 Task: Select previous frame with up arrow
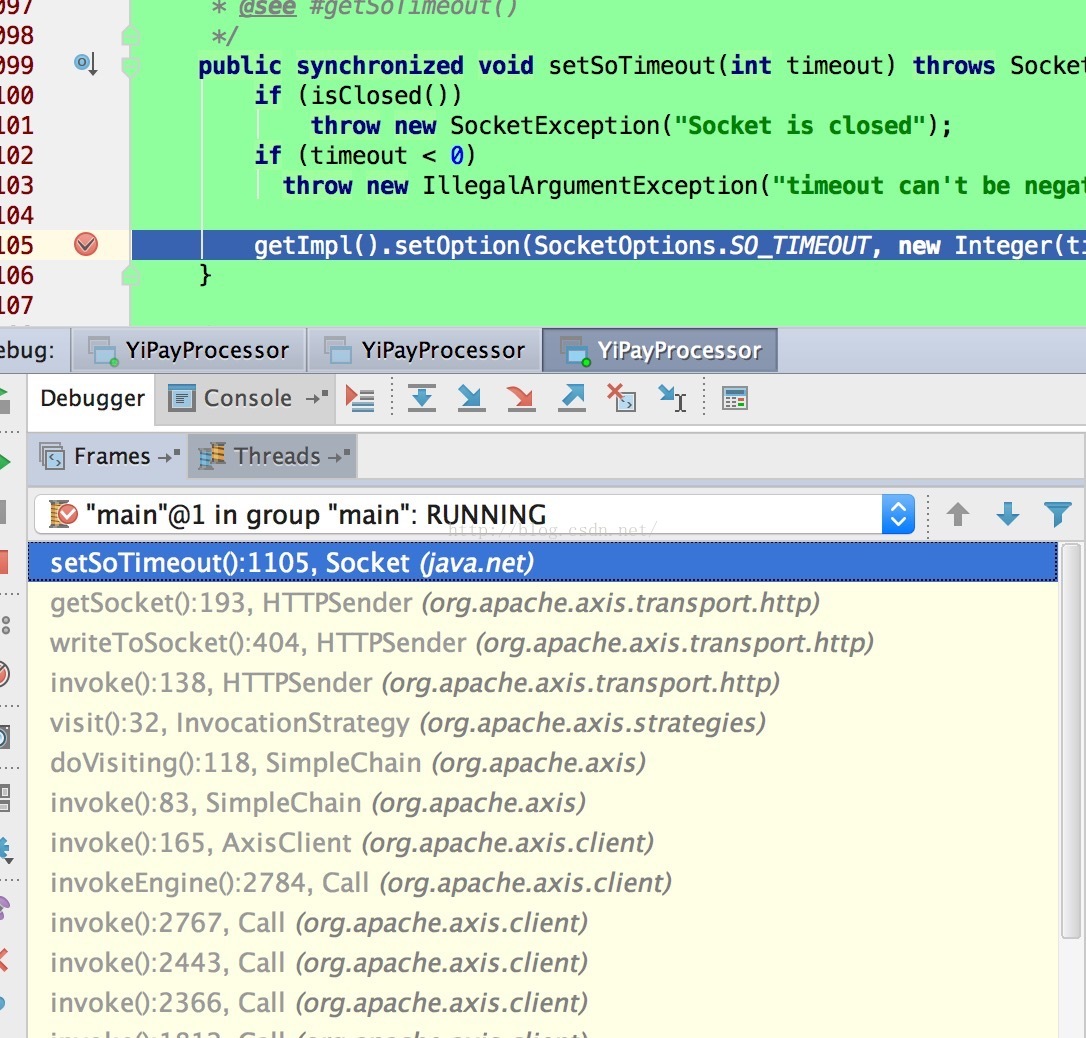coord(958,514)
